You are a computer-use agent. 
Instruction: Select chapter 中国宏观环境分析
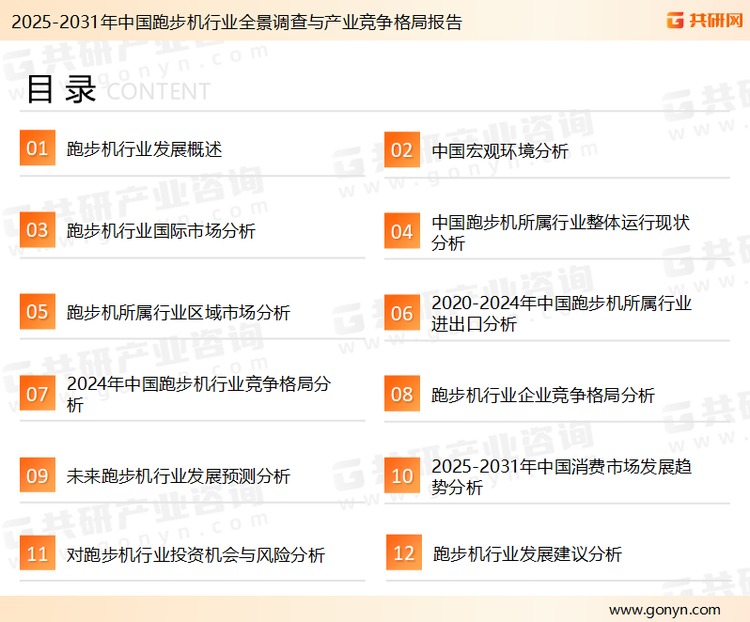[x=500, y=151]
